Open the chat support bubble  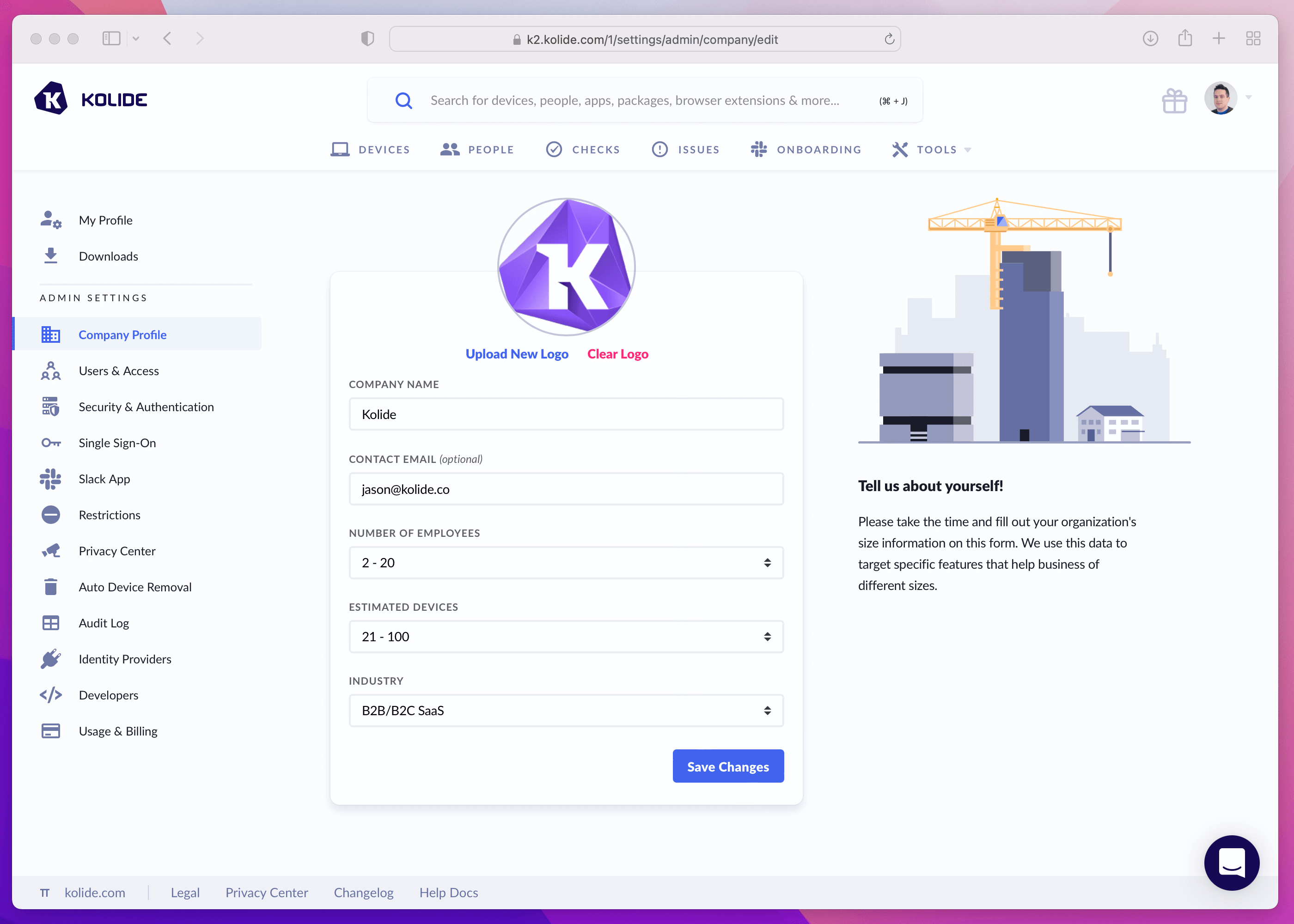click(x=1232, y=863)
